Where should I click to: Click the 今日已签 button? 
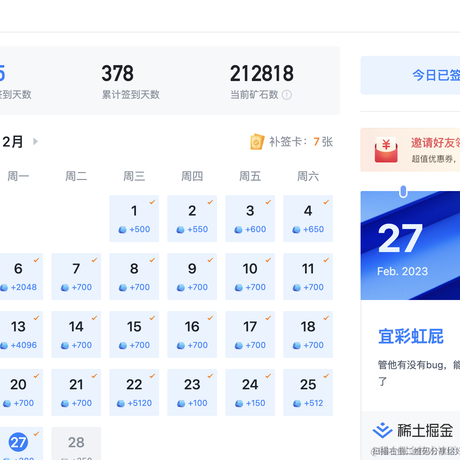tap(410, 75)
